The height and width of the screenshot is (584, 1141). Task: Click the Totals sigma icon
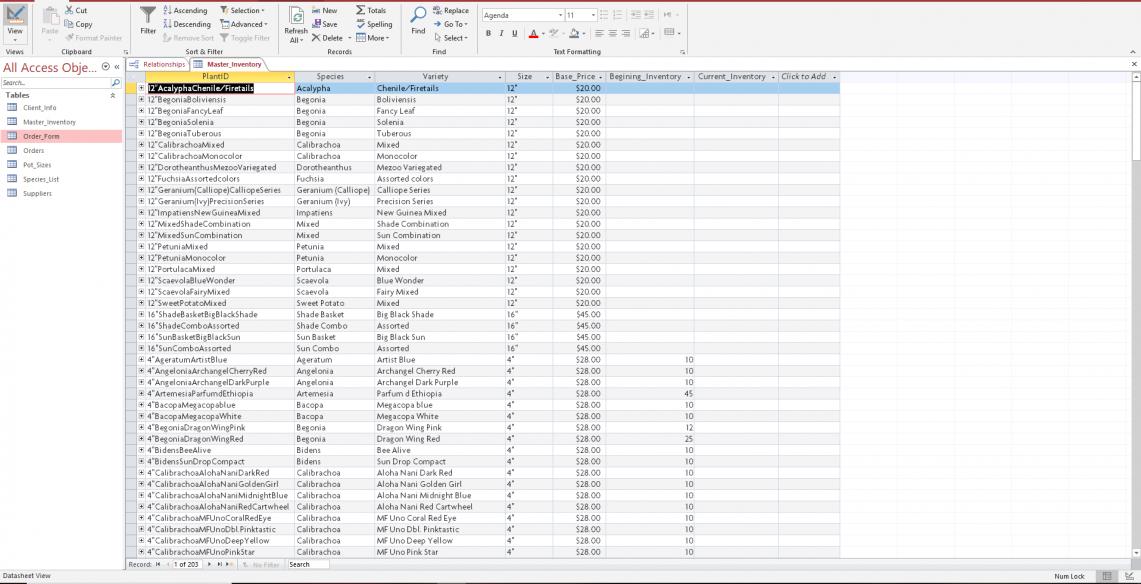coord(370,10)
